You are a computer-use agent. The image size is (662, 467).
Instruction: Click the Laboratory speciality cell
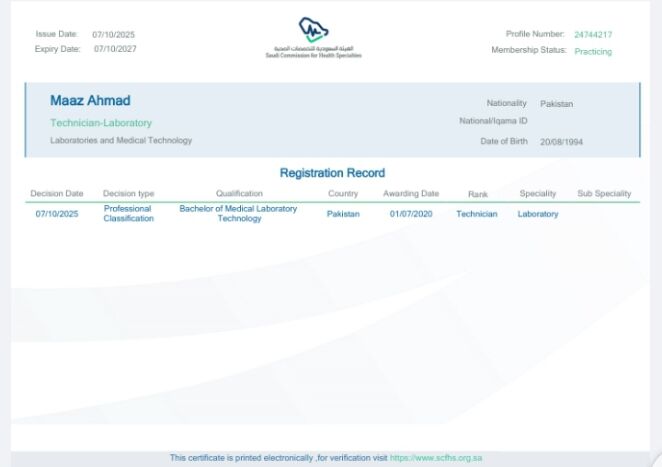click(x=538, y=214)
